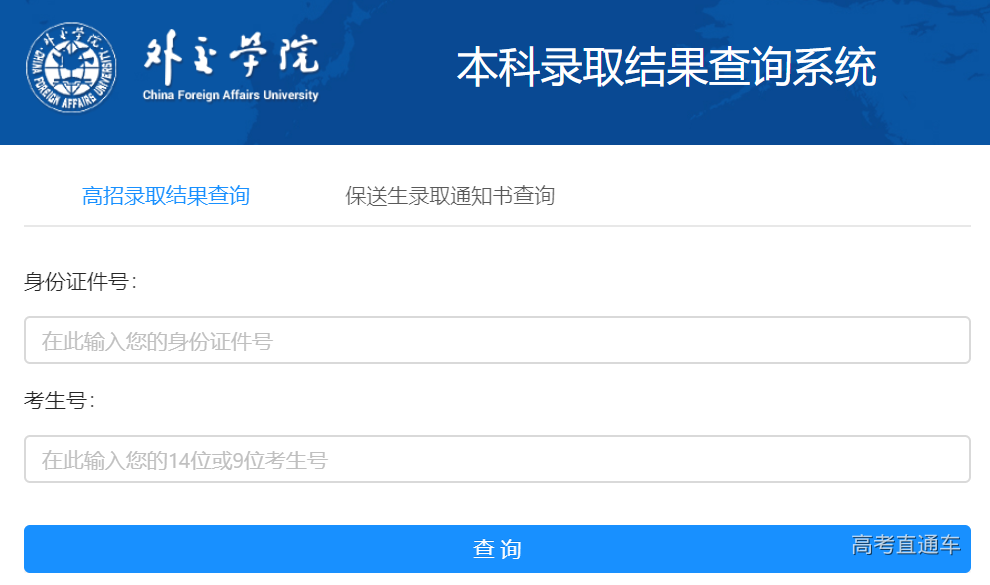Click the 本科录取结果查询系统 page title
Image resolution: width=990 pixels, height=585 pixels.
[x=666, y=68]
